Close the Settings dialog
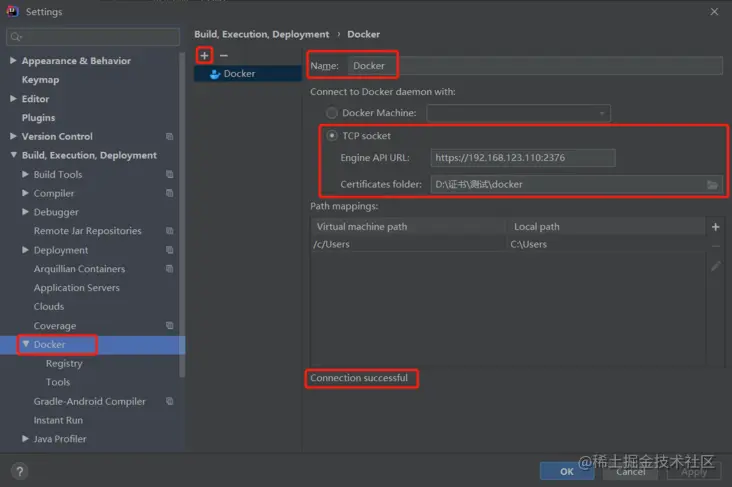Image resolution: width=732 pixels, height=487 pixels. coord(714,12)
